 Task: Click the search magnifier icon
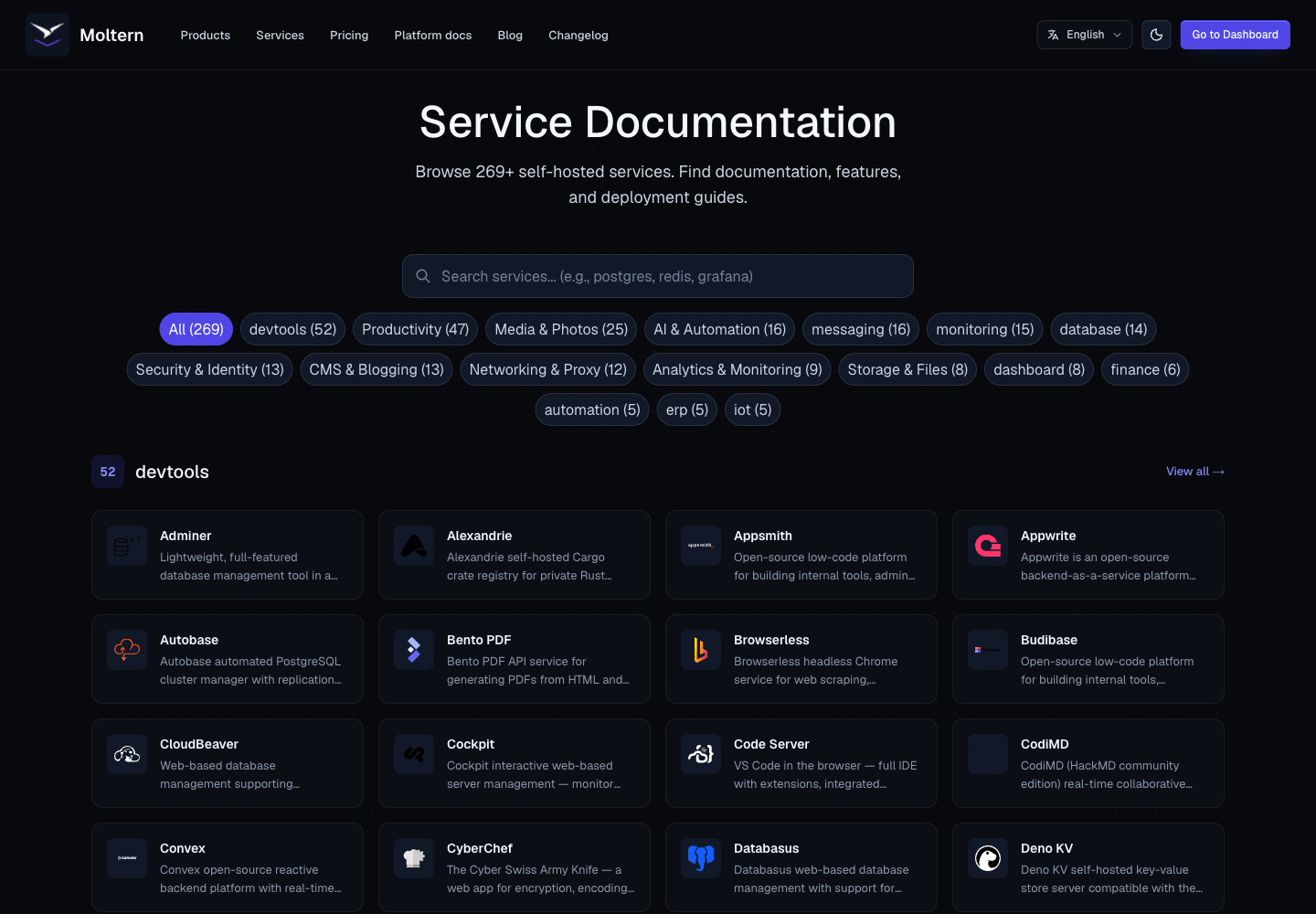(x=423, y=276)
